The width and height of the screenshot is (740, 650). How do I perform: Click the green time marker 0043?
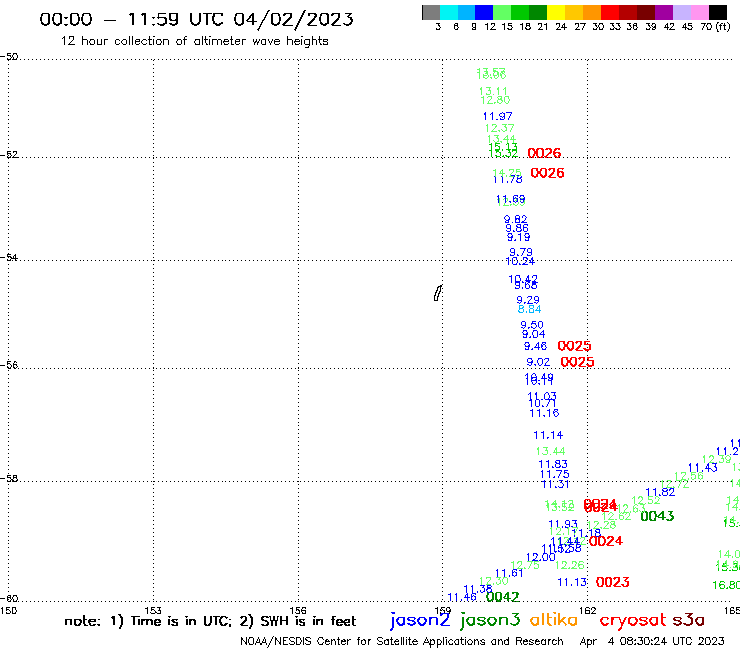click(x=657, y=516)
